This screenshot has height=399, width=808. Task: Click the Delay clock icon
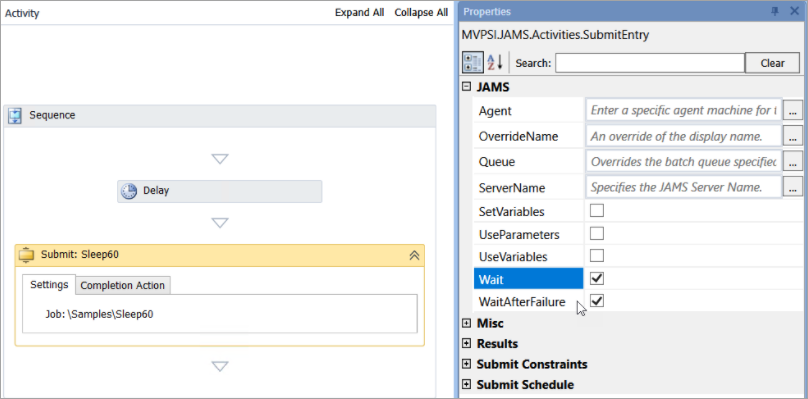[129, 191]
